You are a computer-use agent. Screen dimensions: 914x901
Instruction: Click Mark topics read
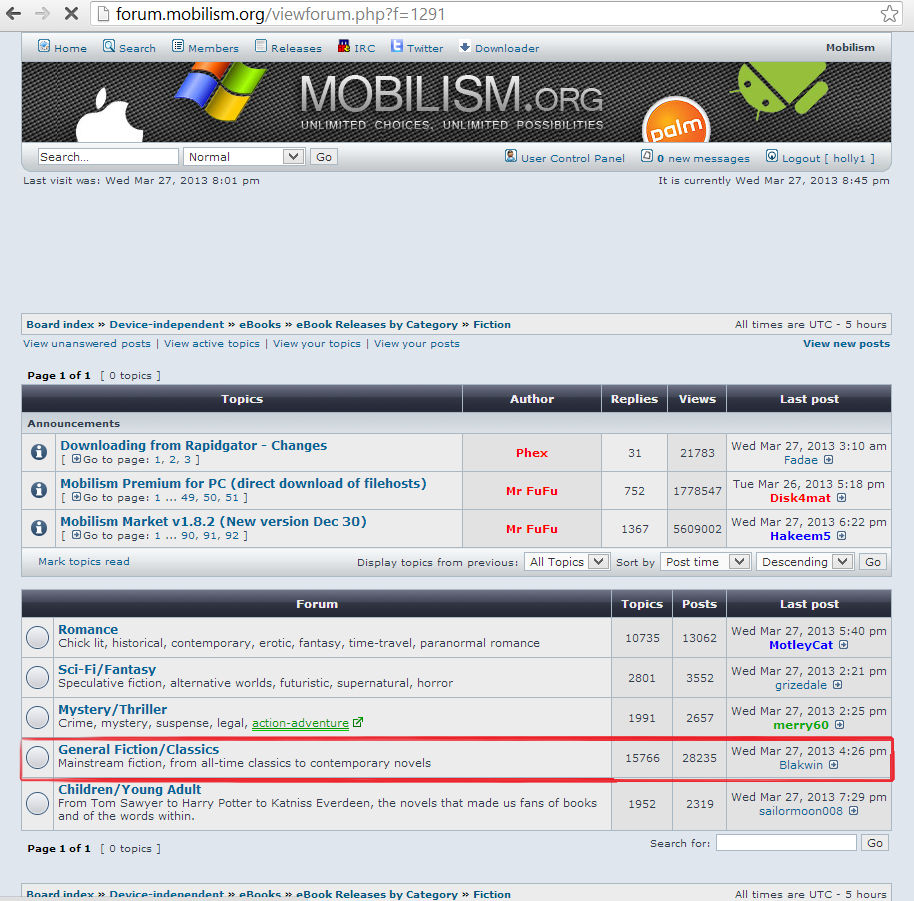click(84, 561)
